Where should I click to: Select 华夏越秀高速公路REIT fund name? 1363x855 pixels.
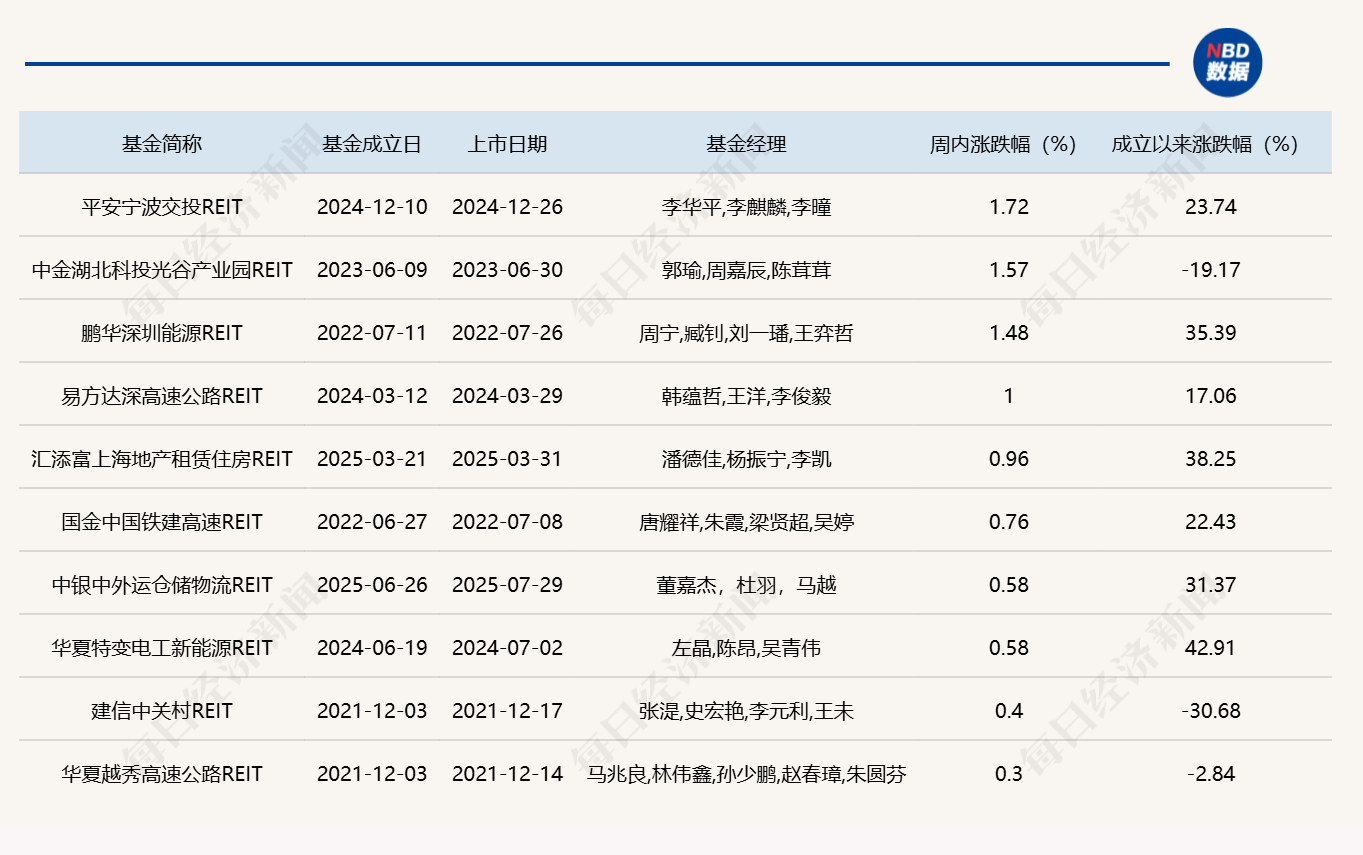point(162,774)
